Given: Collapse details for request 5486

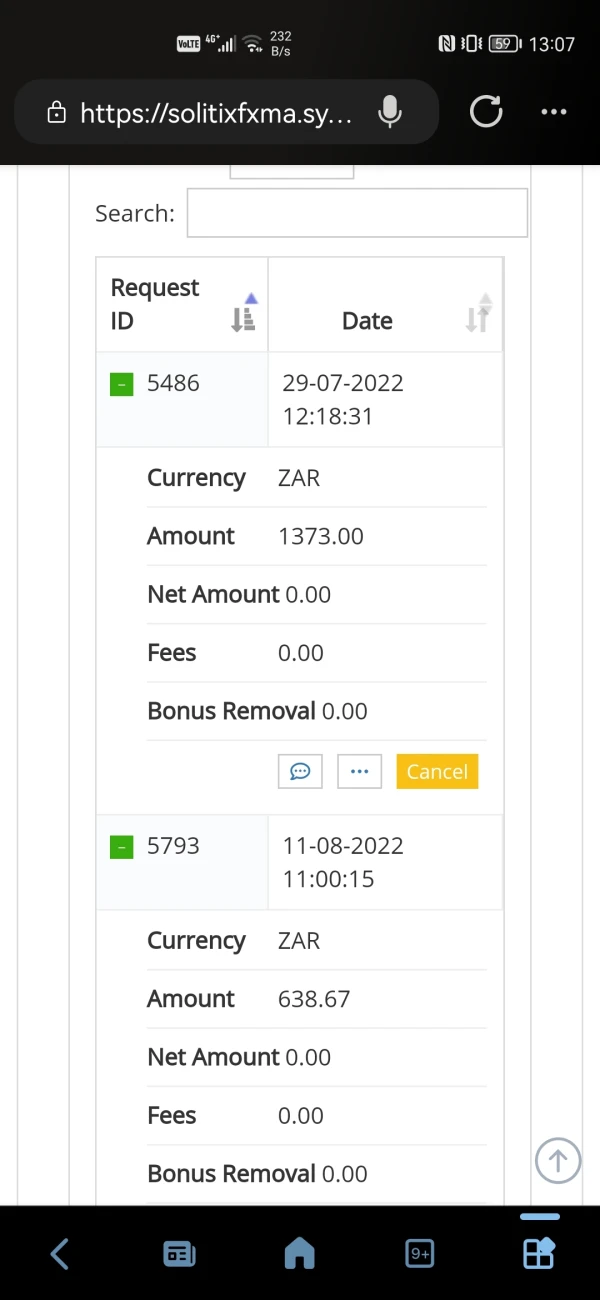Looking at the screenshot, I should (x=121, y=384).
